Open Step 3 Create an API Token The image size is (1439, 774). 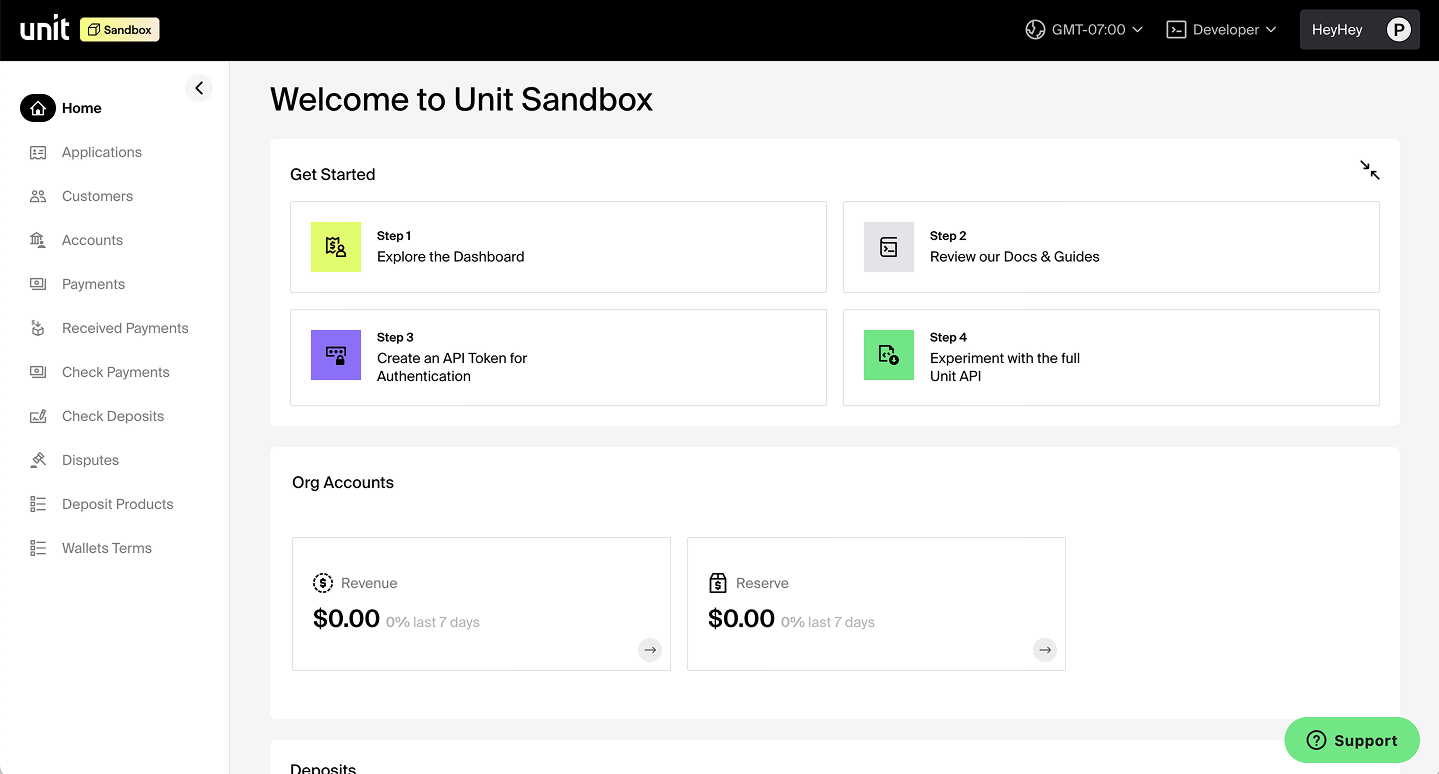[x=558, y=357]
